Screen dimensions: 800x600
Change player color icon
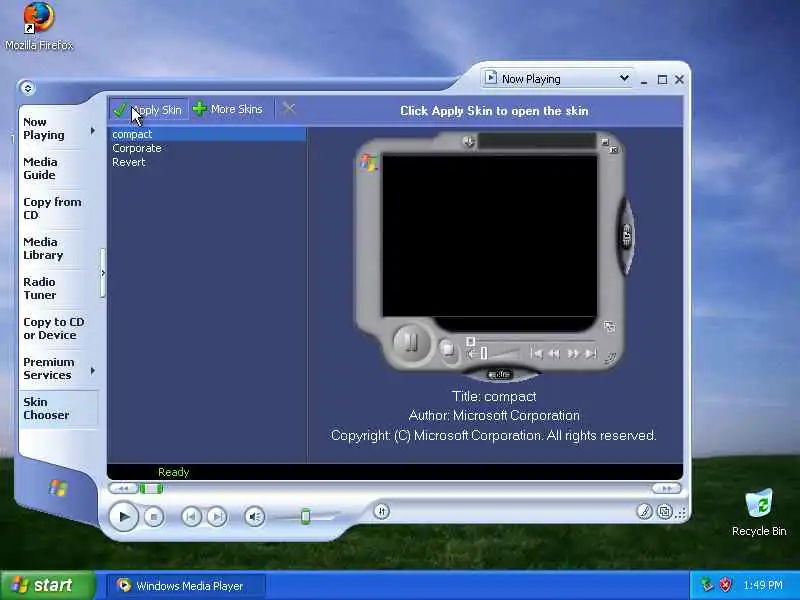(644, 511)
